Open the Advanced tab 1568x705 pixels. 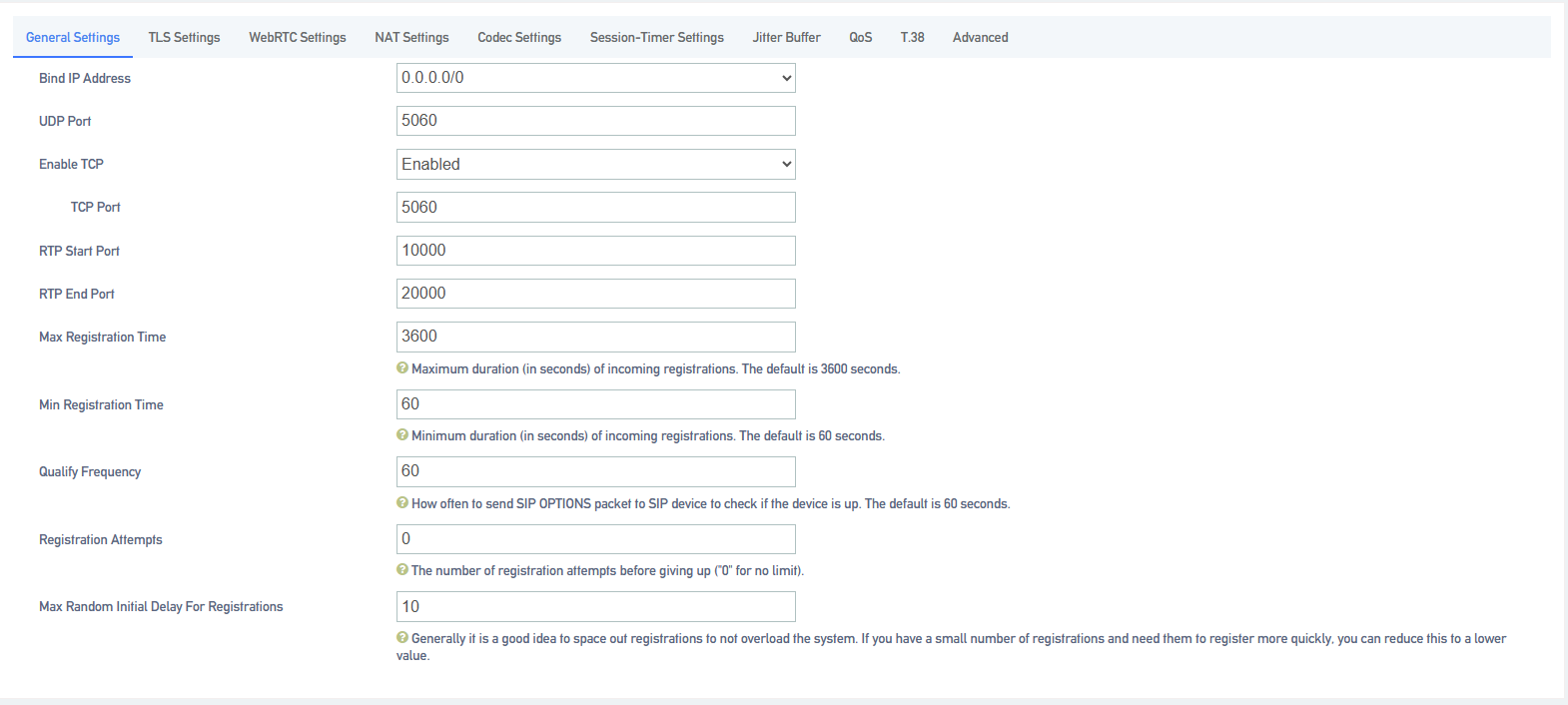tap(981, 37)
